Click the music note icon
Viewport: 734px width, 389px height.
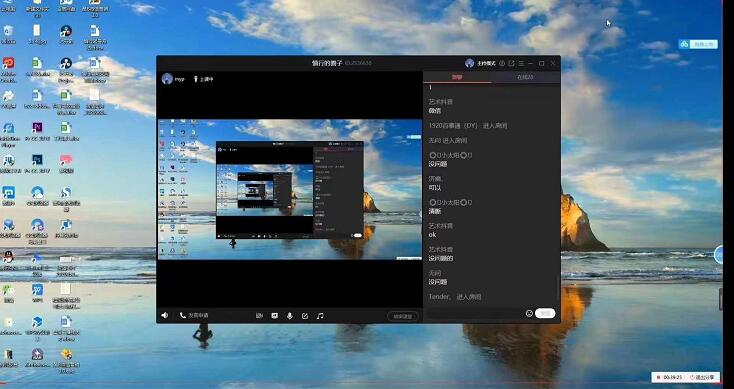click(x=320, y=316)
